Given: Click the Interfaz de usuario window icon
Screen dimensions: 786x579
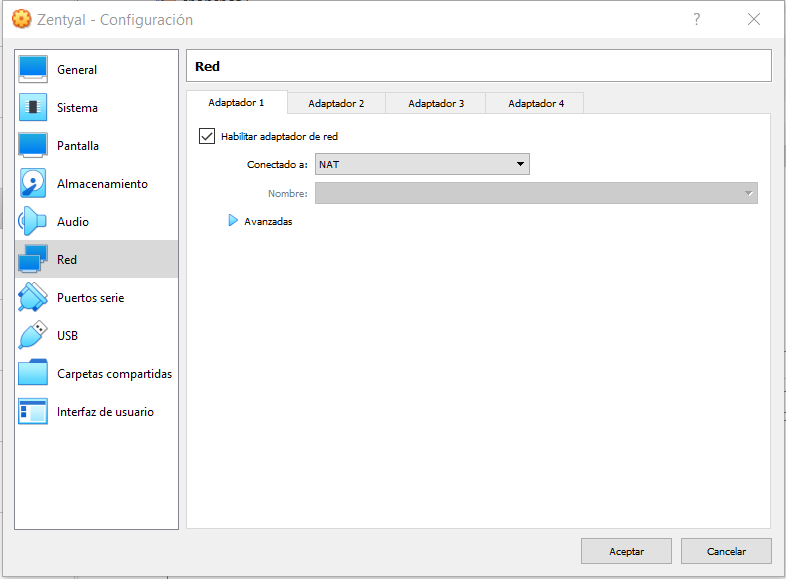Looking at the screenshot, I should tap(33, 412).
